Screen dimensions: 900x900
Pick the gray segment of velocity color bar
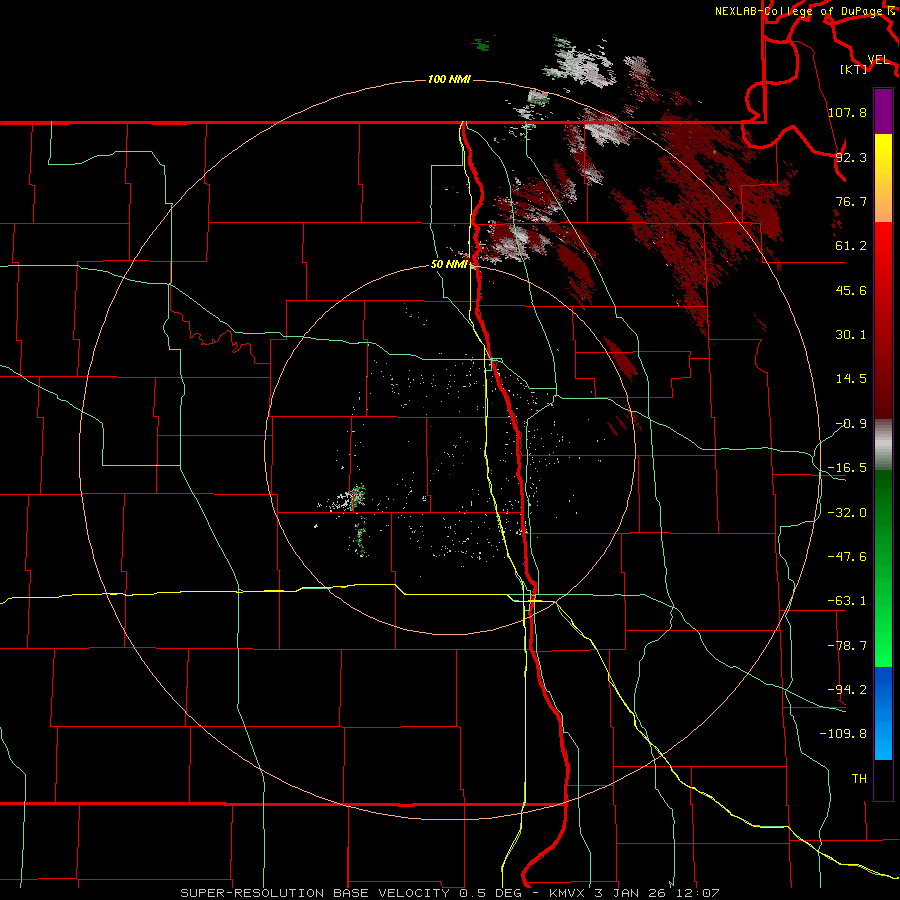point(883,444)
